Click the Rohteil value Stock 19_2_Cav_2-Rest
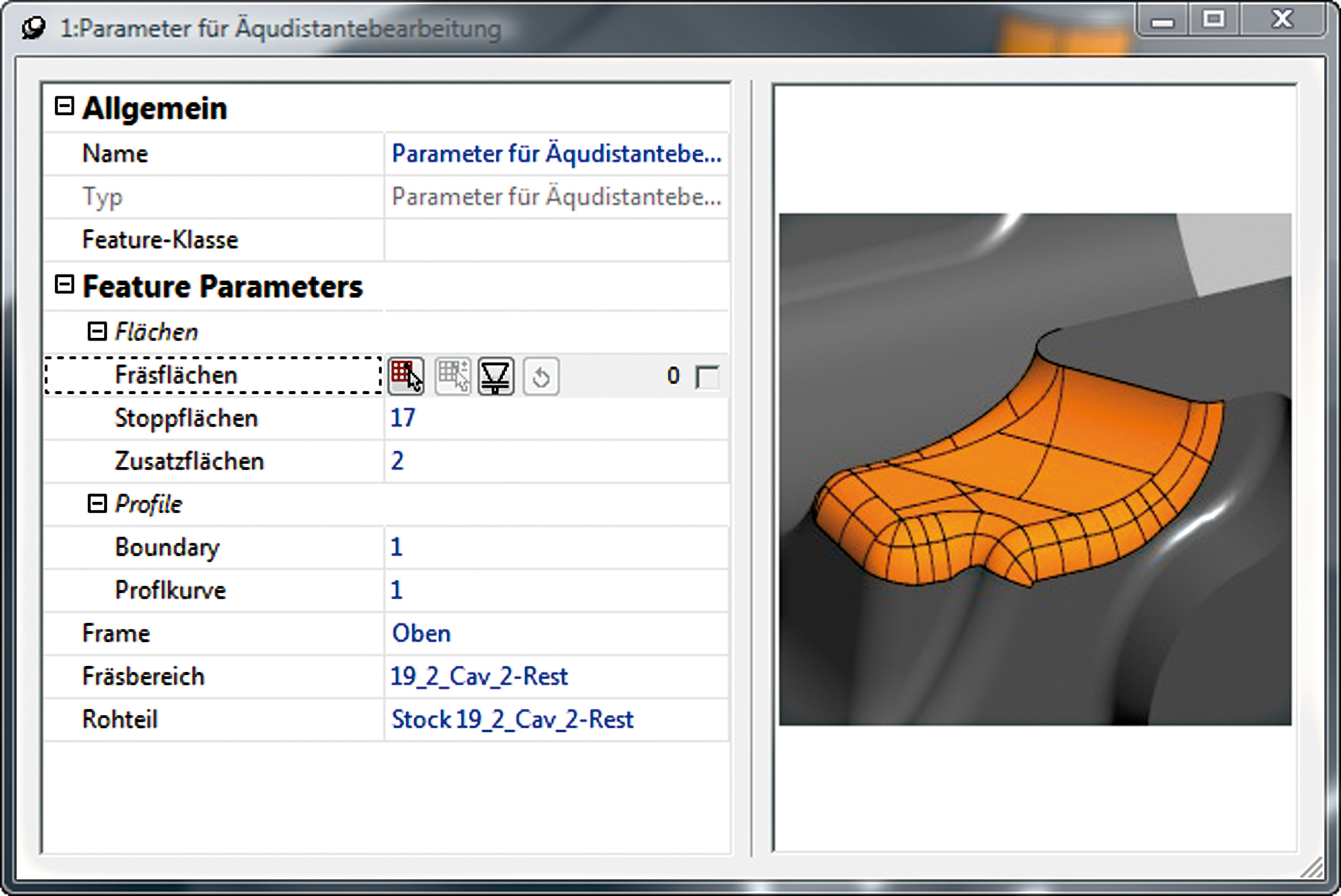 (512, 719)
